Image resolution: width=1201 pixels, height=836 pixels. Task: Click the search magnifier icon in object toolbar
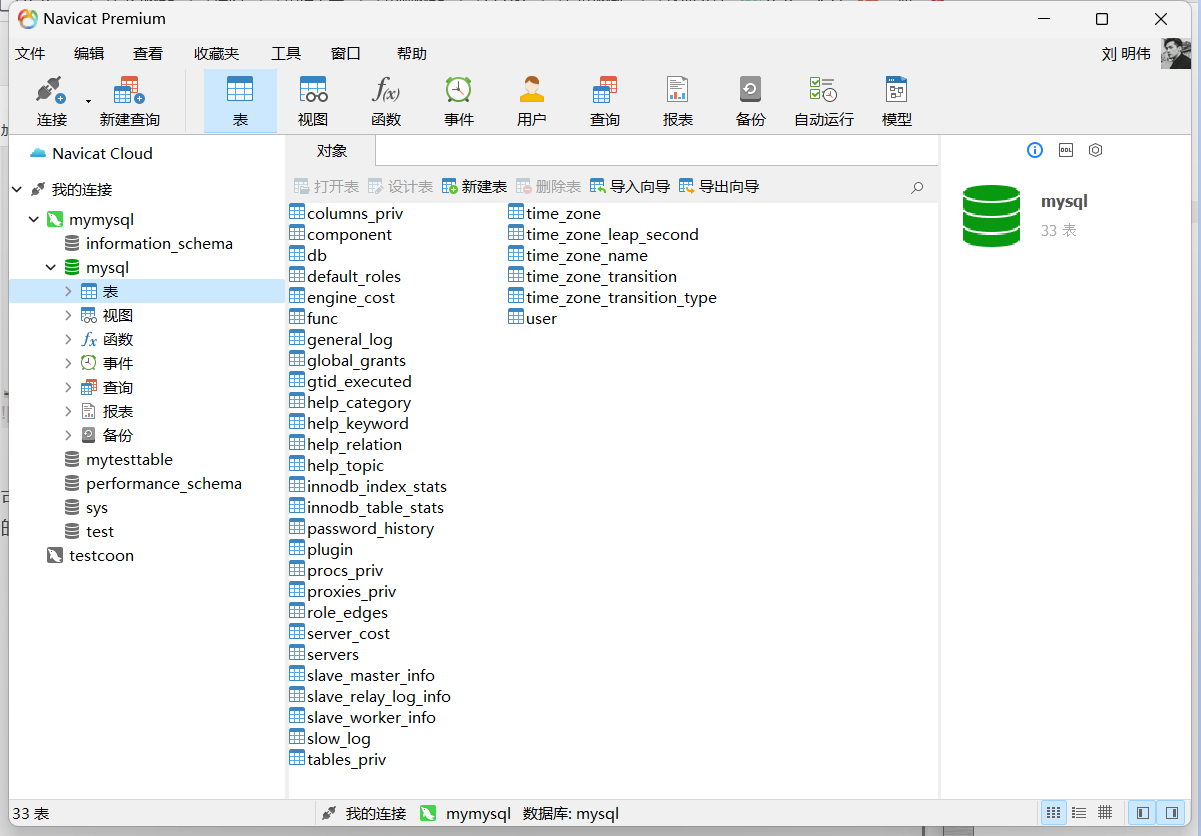917,187
